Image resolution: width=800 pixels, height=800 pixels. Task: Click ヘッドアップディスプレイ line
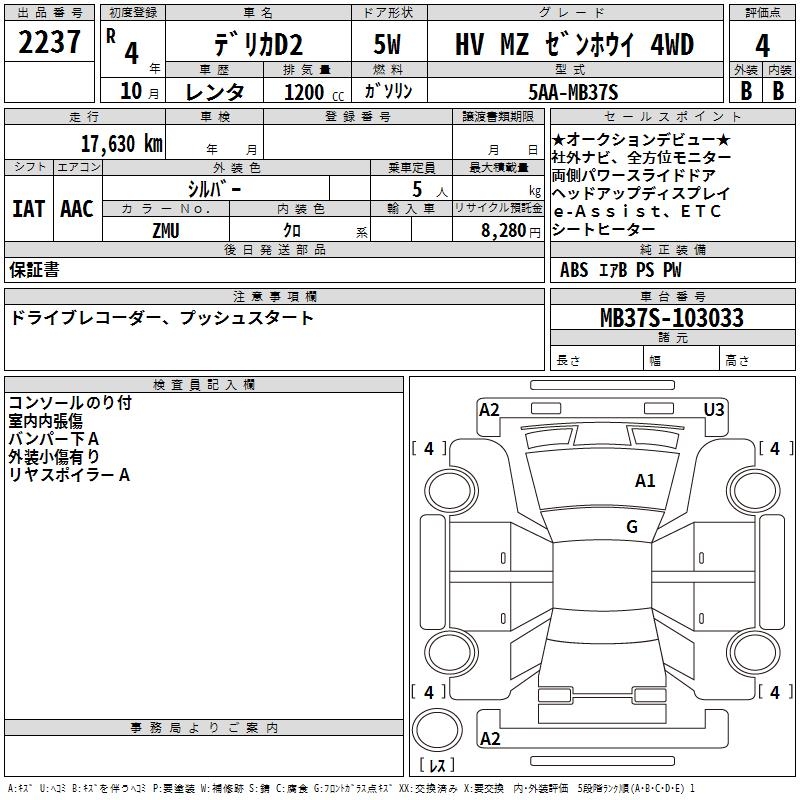point(641,193)
